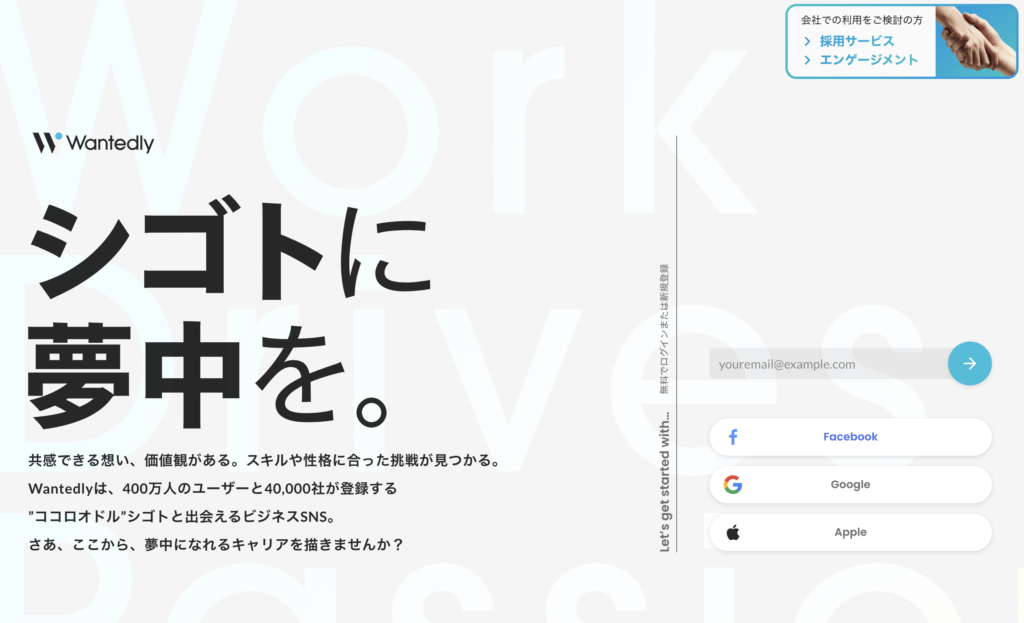Click the vertical "Let's get started with..." text
Screen dimensions: 1024x623
[x=665, y=482]
